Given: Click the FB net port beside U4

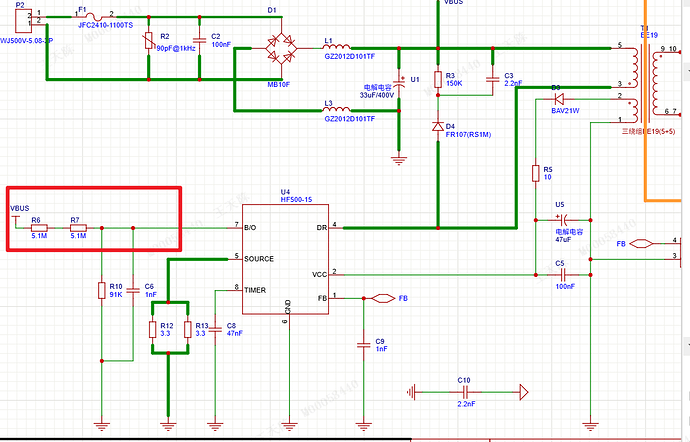Looking at the screenshot, I should (x=380, y=298).
